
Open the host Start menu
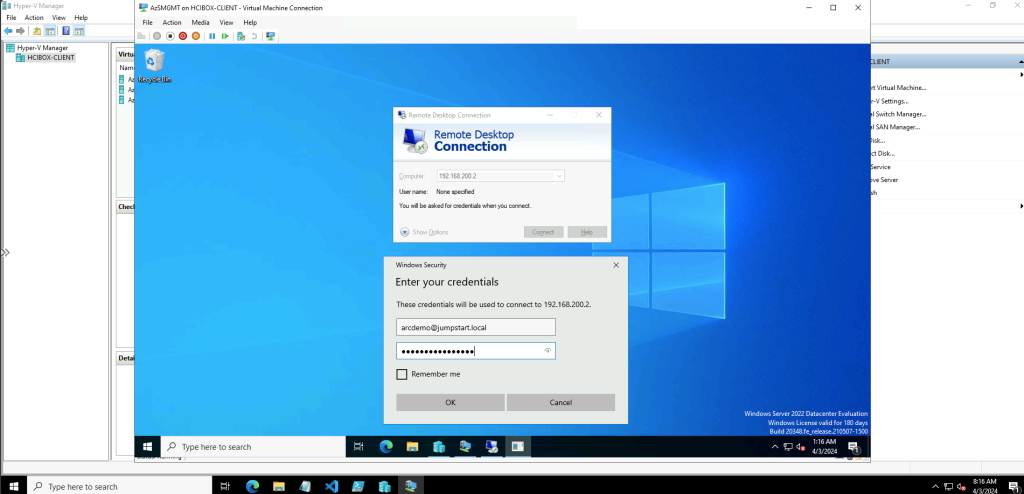14,486
